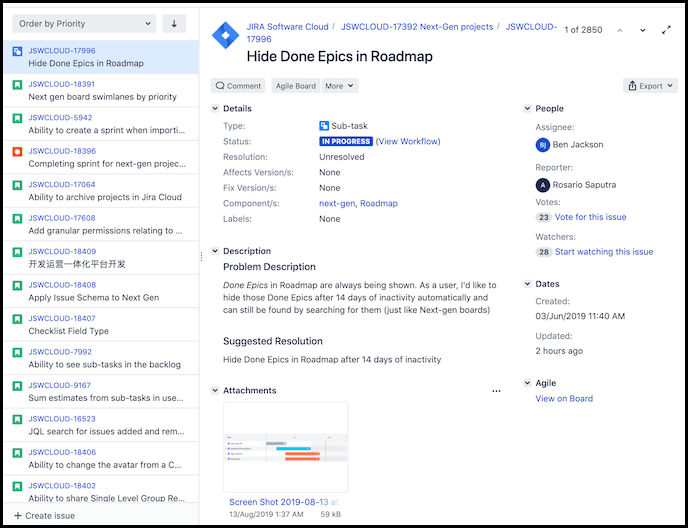
Task: Select 'Apply Issue Schema to Next Gen'
Action: point(93,298)
